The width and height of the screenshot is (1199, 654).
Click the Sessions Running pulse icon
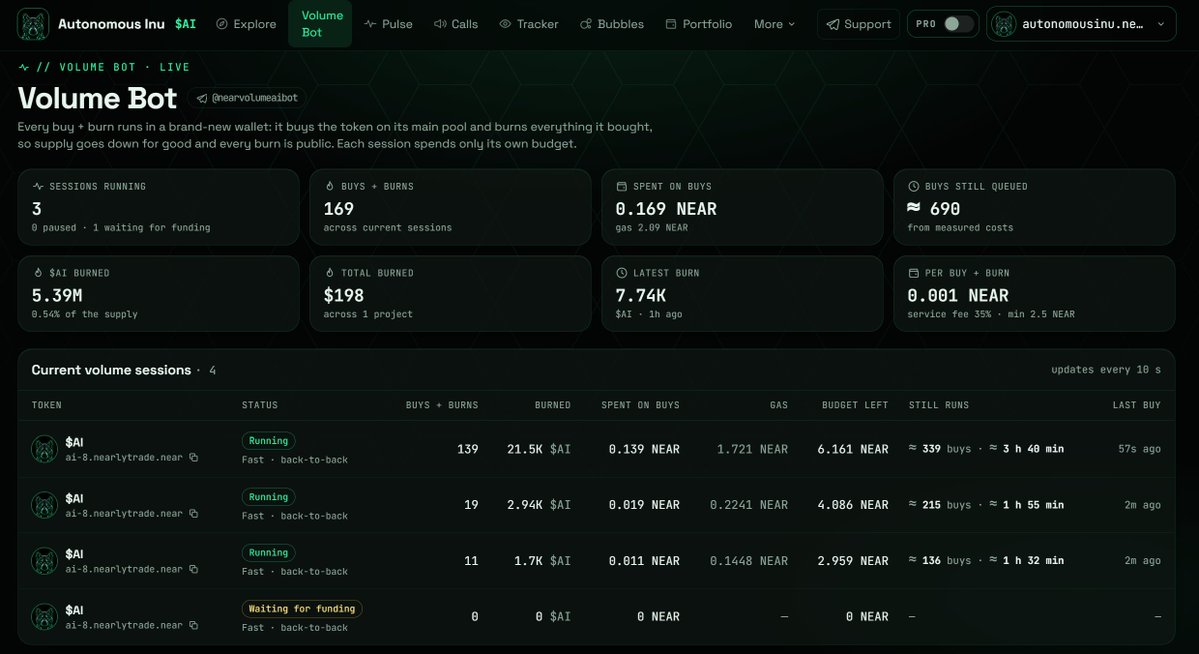[x=38, y=187]
